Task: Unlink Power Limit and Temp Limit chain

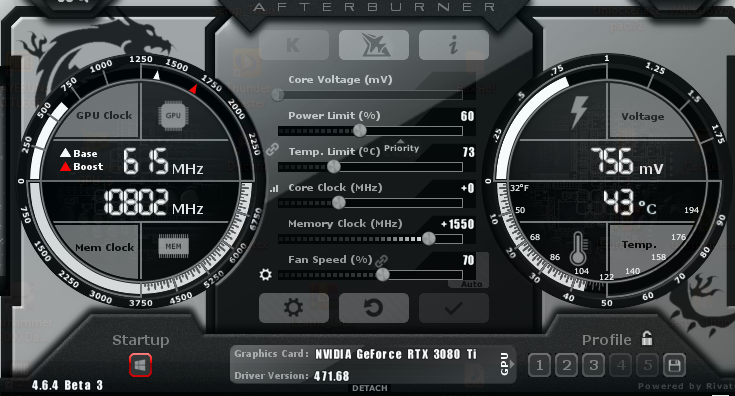Action: coord(272,149)
